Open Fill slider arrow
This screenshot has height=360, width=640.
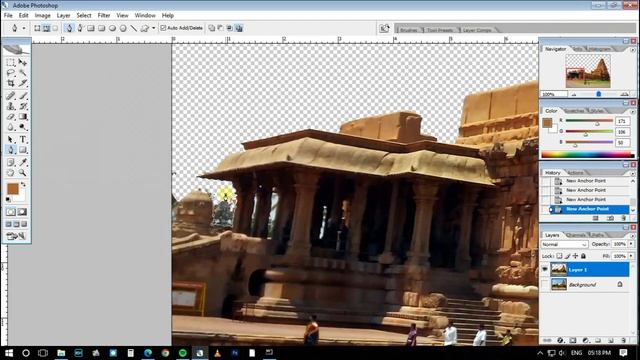click(631, 256)
